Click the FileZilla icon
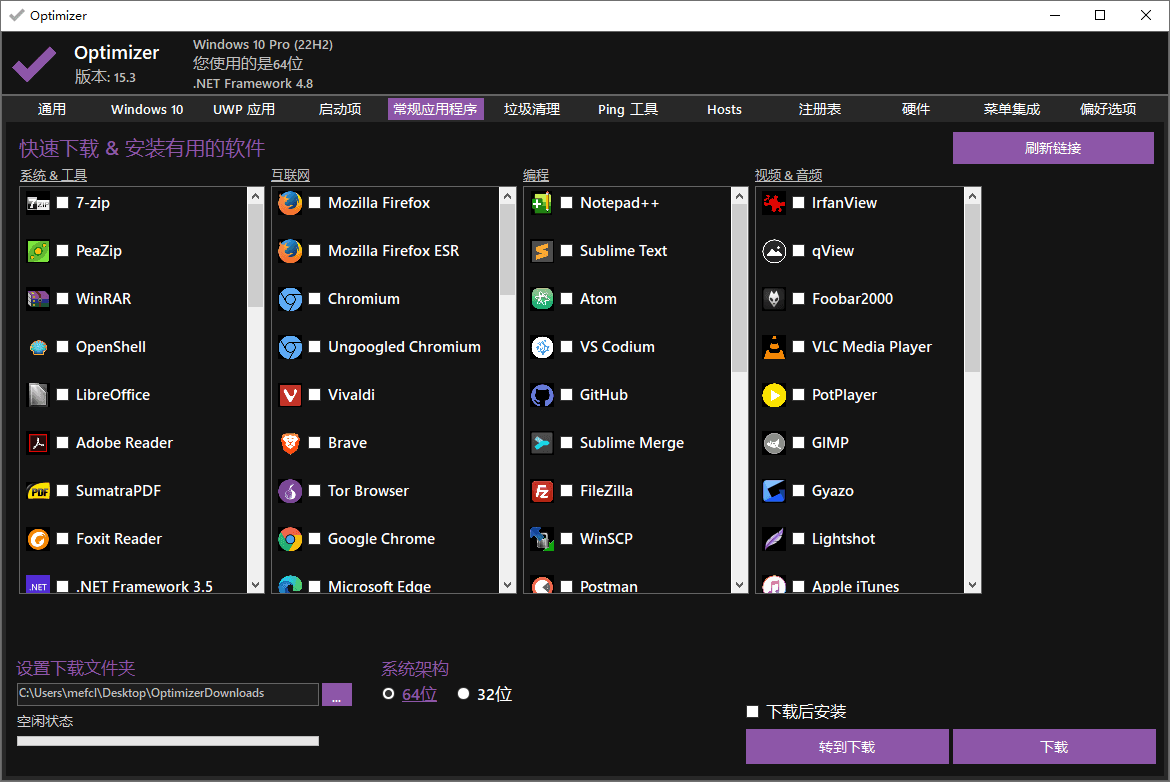This screenshot has height=782, width=1170. tap(542, 491)
